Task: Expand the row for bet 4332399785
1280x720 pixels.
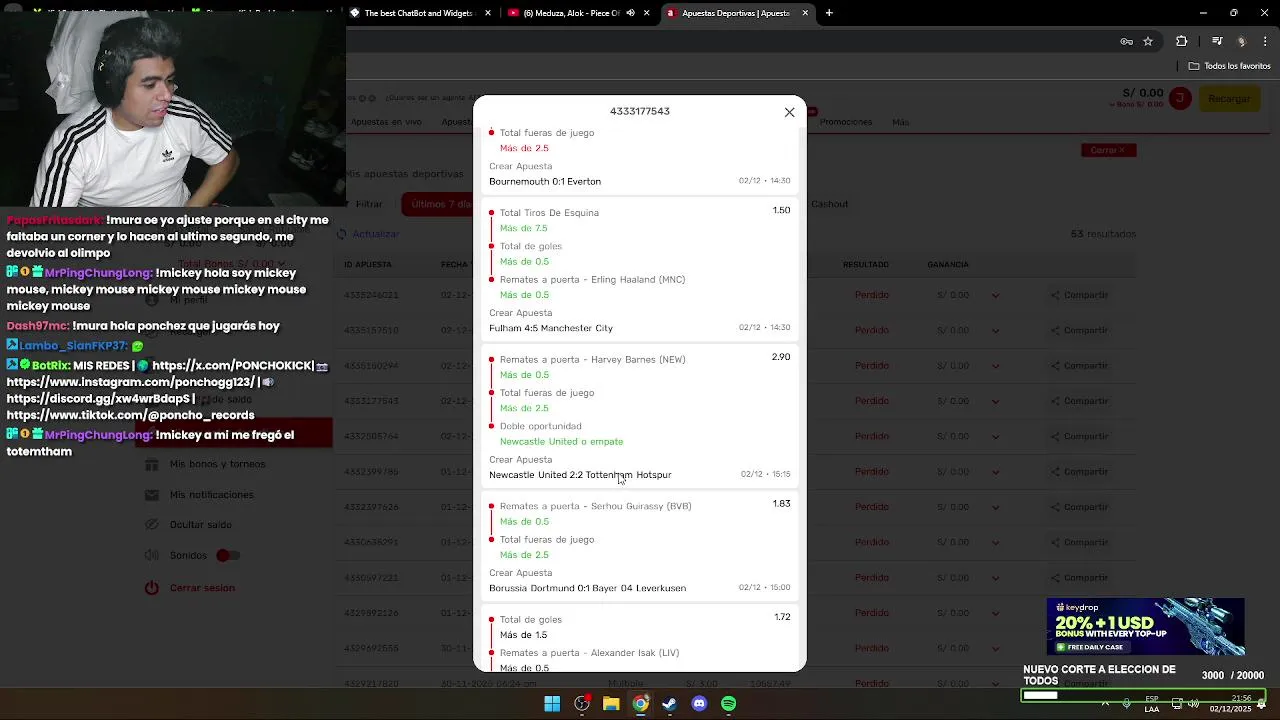Action: 995,472
